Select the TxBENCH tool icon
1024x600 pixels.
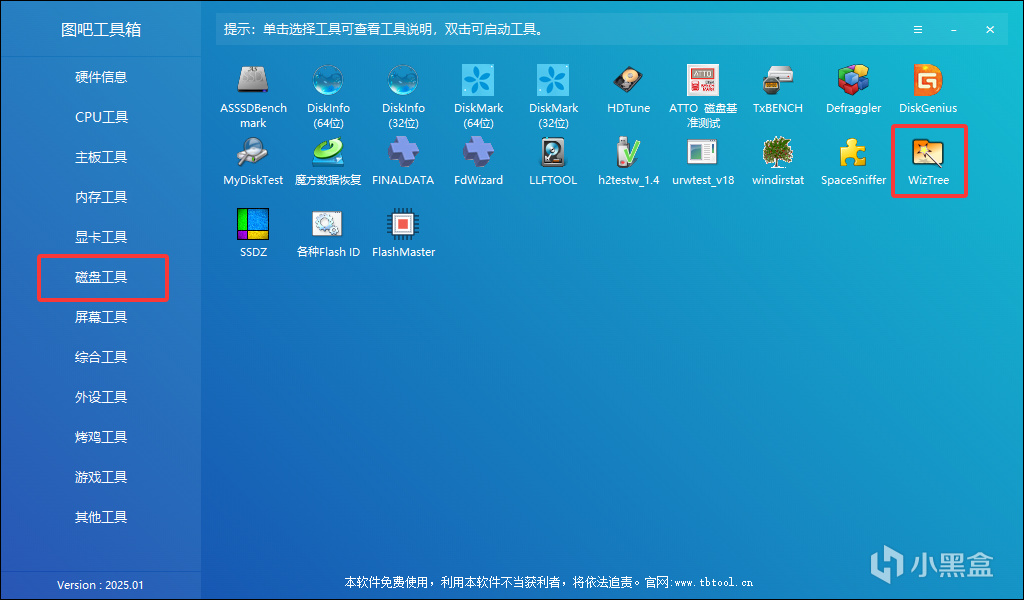coord(778,80)
